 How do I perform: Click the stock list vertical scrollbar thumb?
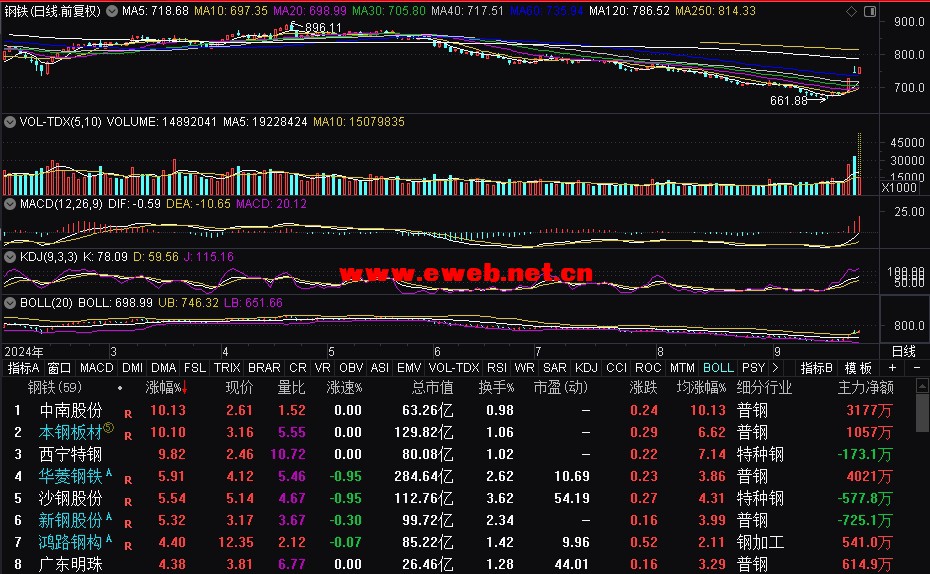coord(922,413)
